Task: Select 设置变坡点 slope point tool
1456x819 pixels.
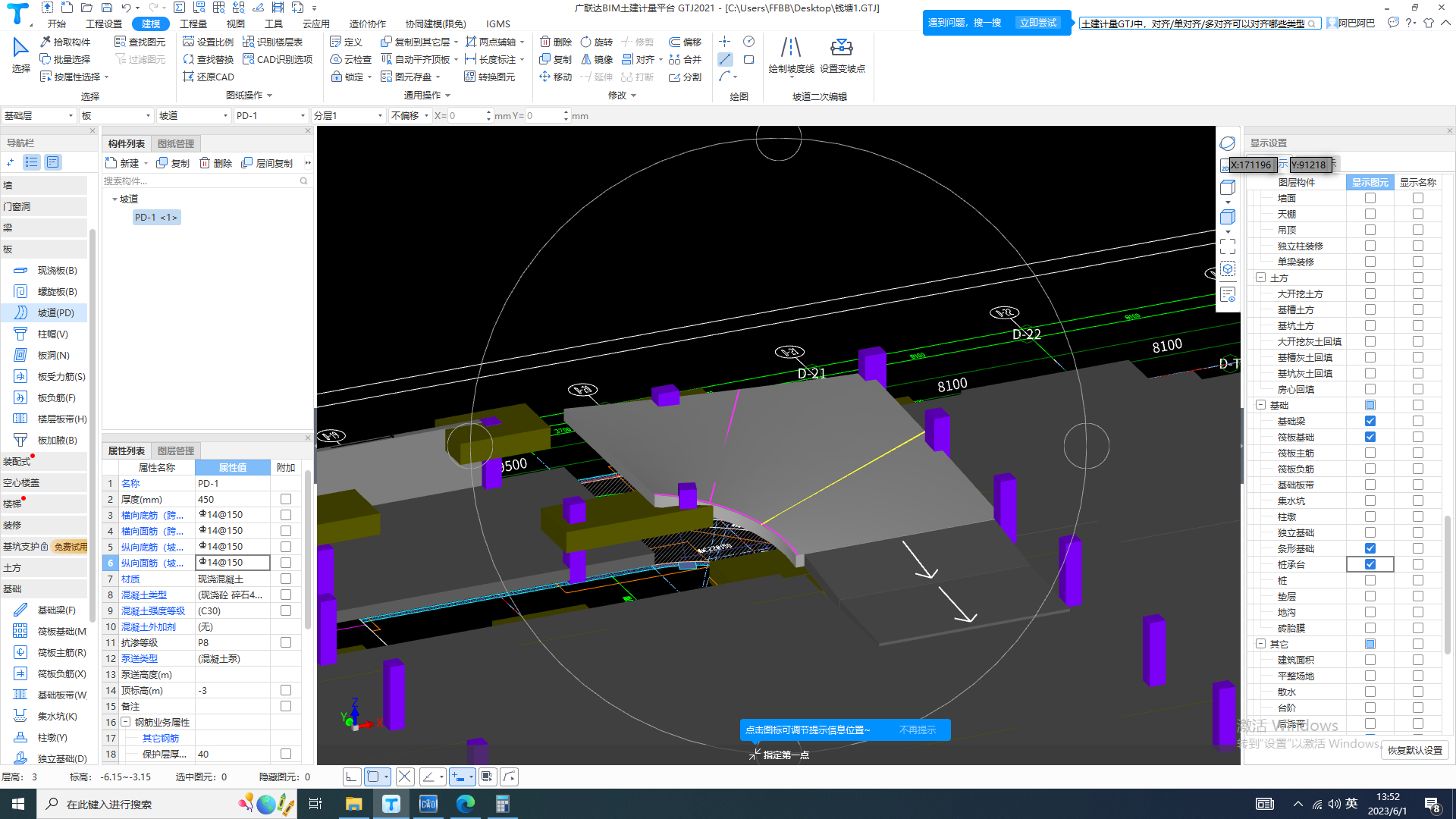Action: (842, 55)
